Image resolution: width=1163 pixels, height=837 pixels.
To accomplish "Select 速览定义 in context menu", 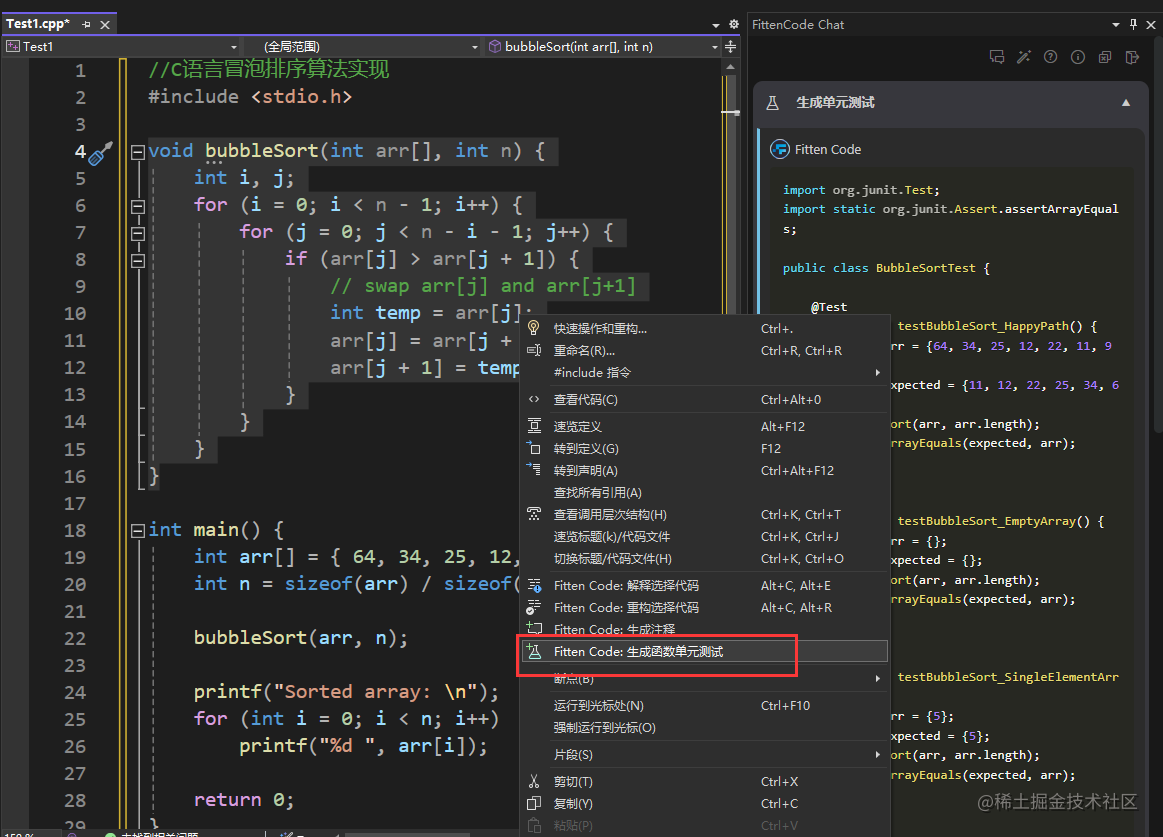I will tap(705, 427).
